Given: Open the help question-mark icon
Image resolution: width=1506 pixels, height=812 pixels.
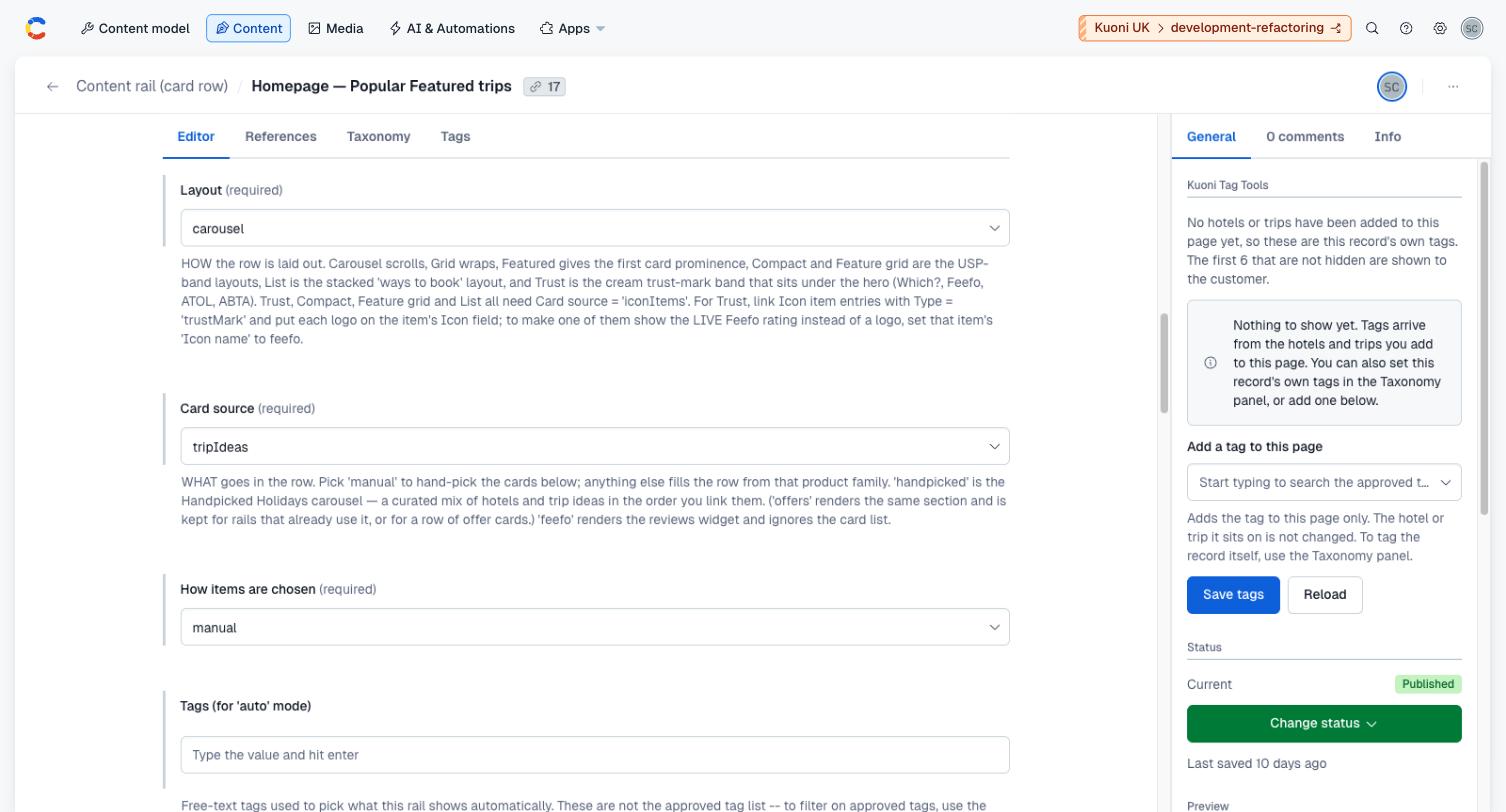Looking at the screenshot, I should [1406, 28].
